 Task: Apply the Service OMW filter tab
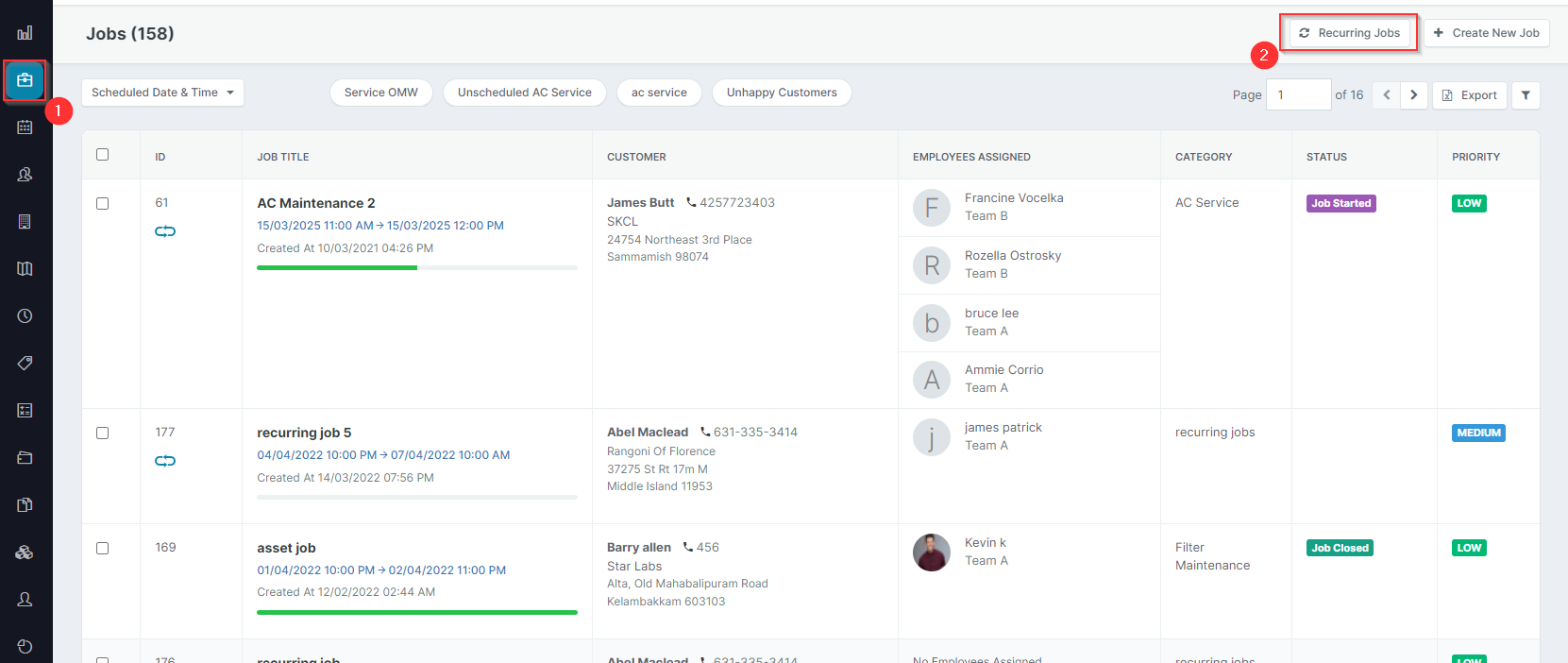pyautogui.click(x=380, y=93)
